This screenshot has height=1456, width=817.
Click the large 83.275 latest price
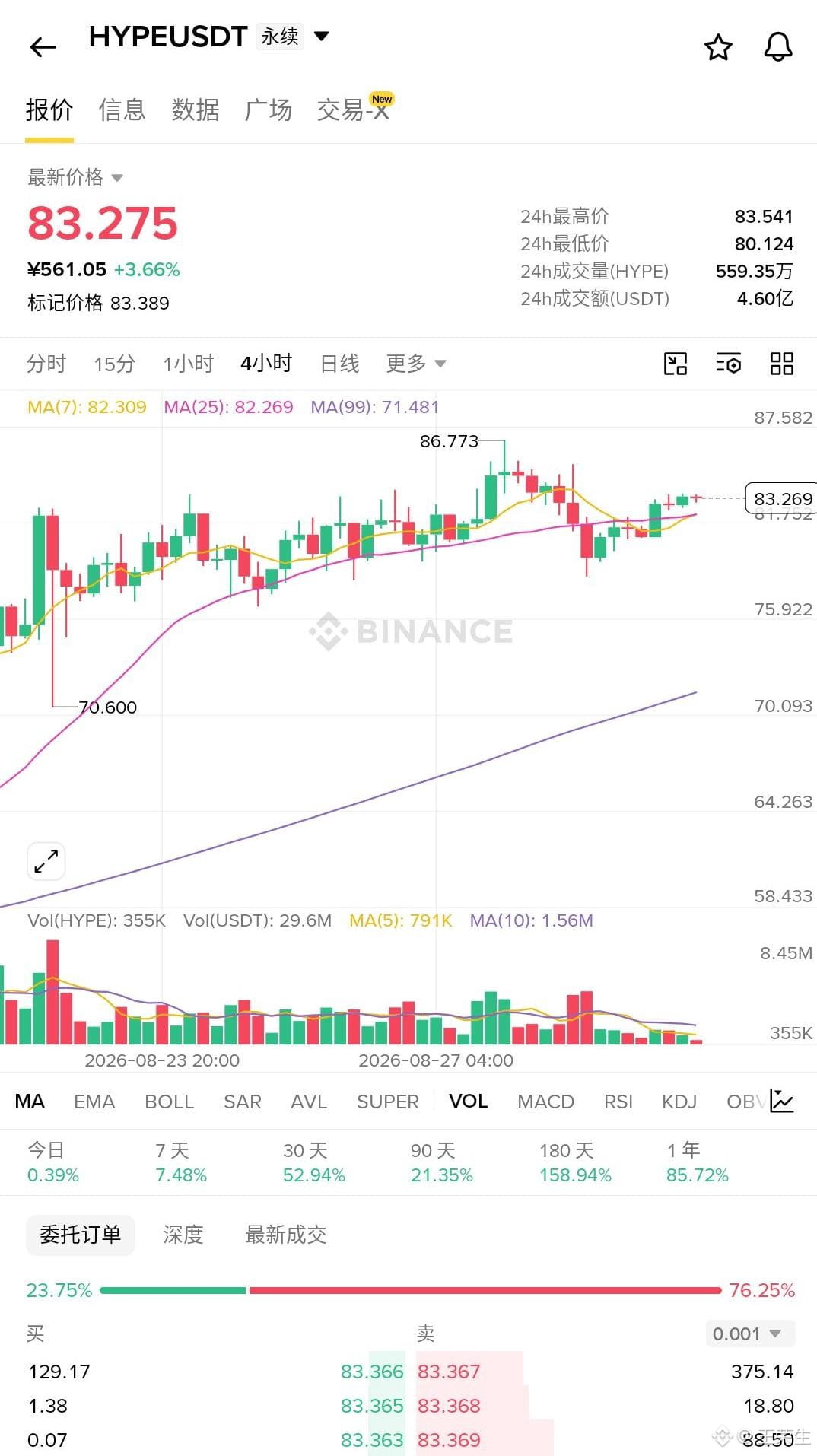pos(103,223)
